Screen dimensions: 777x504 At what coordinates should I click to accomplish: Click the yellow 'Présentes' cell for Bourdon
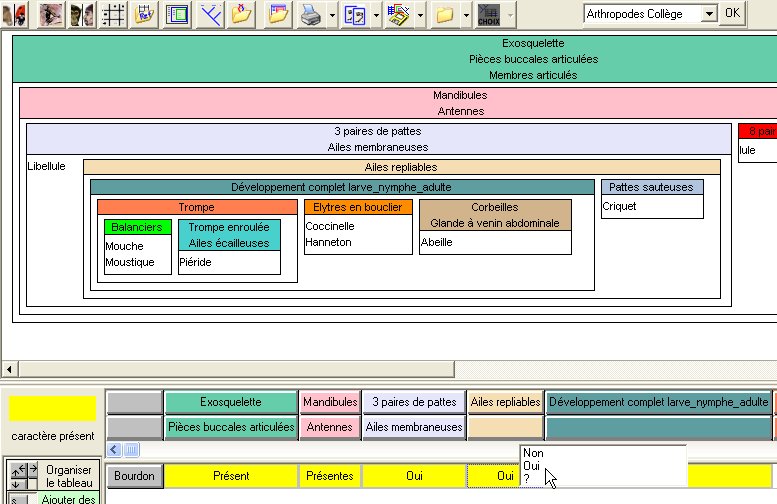[330, 476]
